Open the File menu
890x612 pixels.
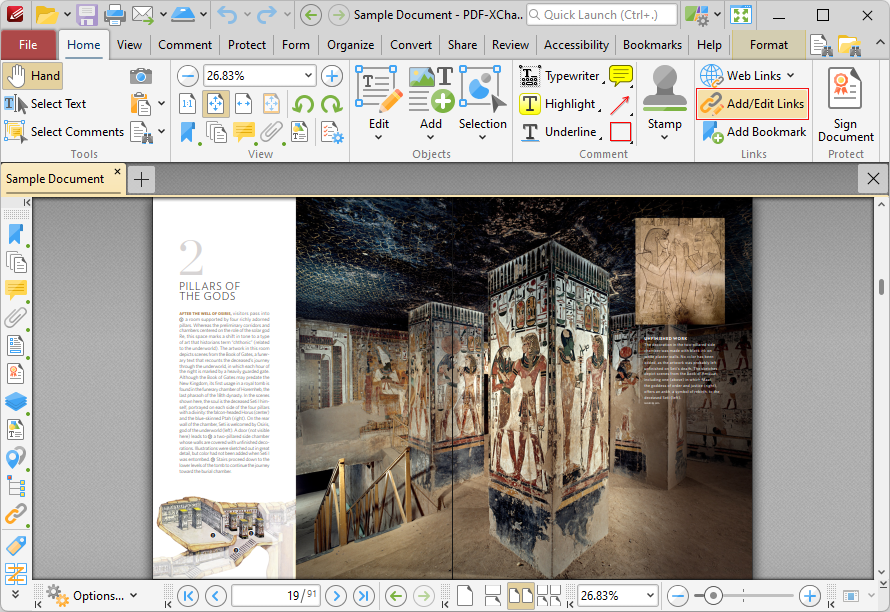click(28, 45)
